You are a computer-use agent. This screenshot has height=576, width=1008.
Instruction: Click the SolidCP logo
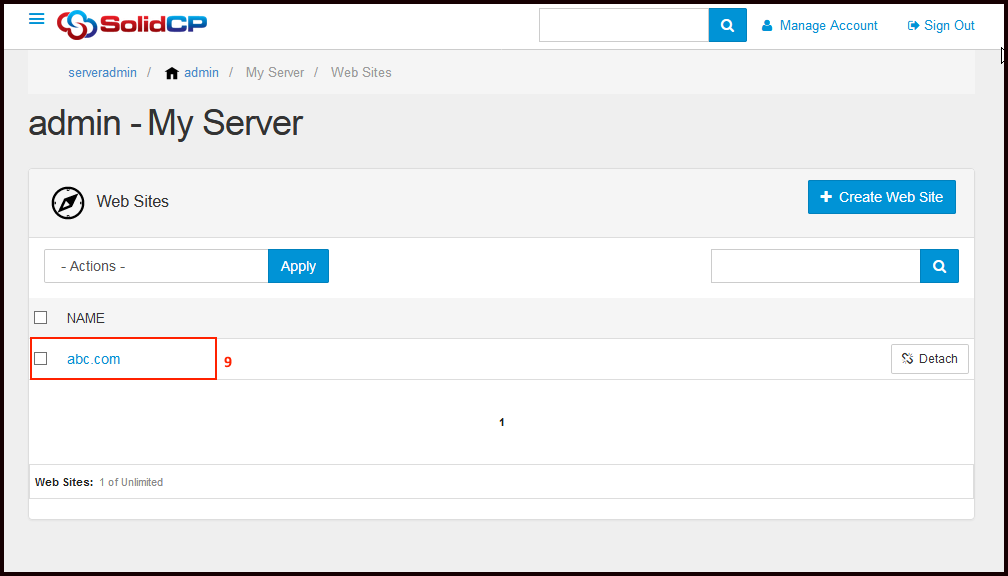(132, 24)
